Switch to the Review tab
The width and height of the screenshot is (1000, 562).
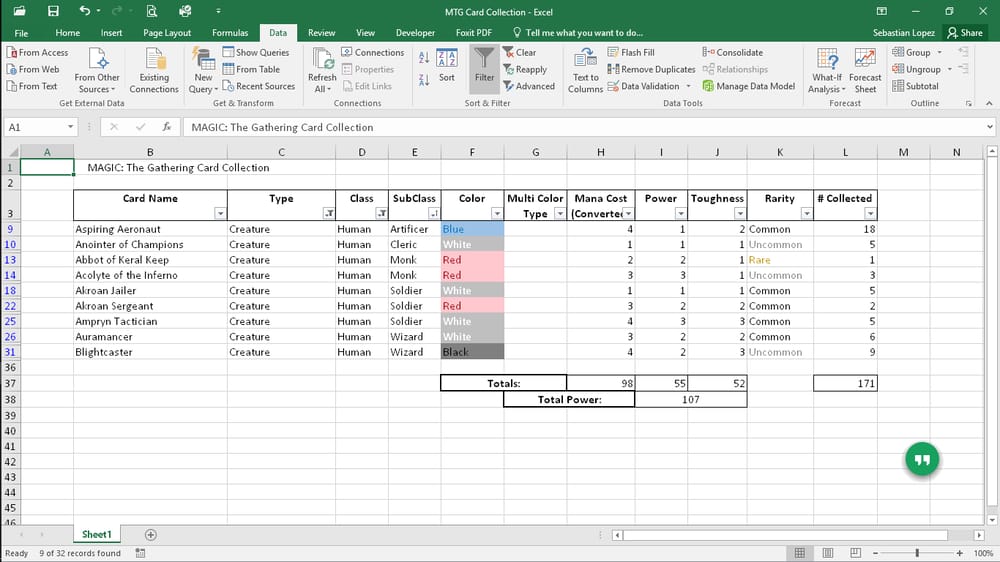pyautogui.click(x=321, y=33)
